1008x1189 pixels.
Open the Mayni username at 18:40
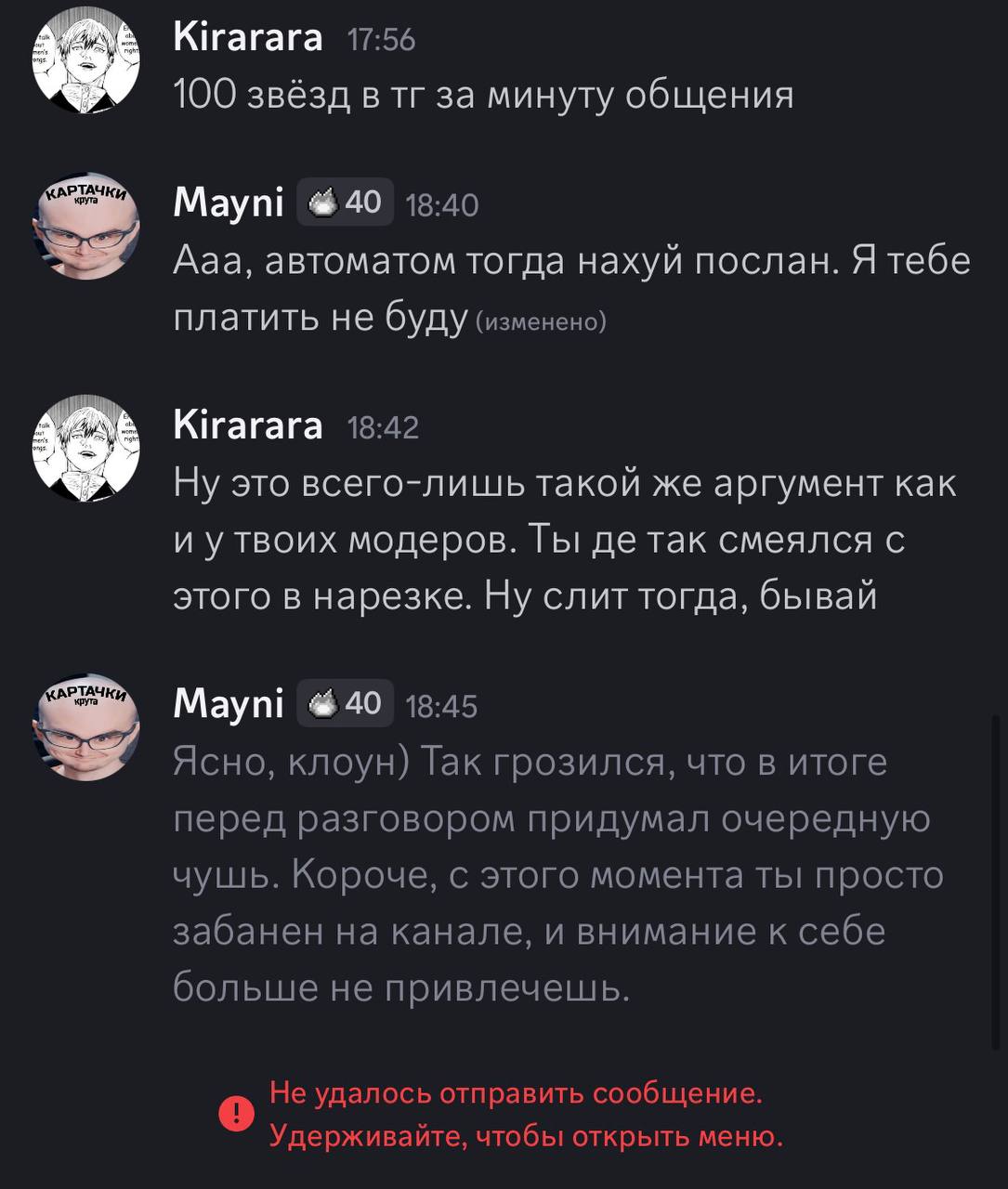pyautogui.click(x=229, y=203)
